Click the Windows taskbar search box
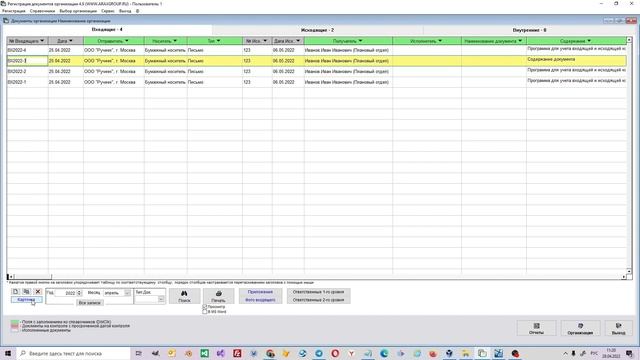The height and width of the screenshot is (360, 640). click(x=73, y=353)
